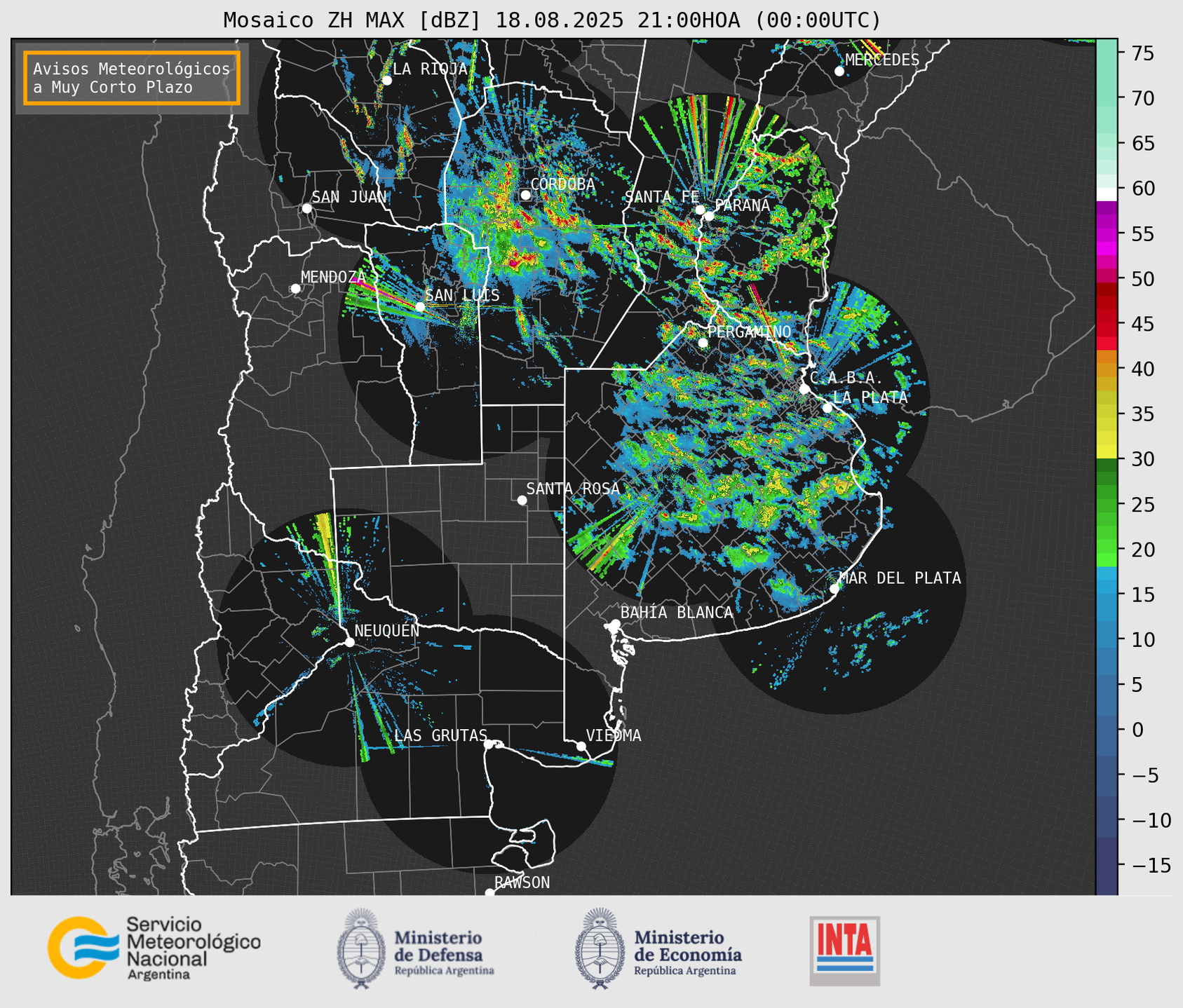Screen dimensions: 1183x1008
Task: Click the 55 dBZ magenta color band
Action: [1107, 233]
